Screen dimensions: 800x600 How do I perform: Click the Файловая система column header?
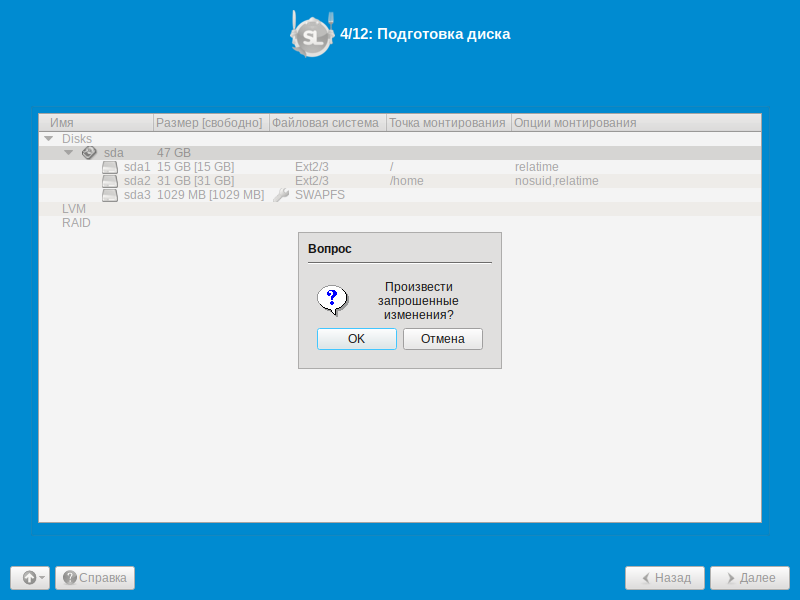point(328,123)
